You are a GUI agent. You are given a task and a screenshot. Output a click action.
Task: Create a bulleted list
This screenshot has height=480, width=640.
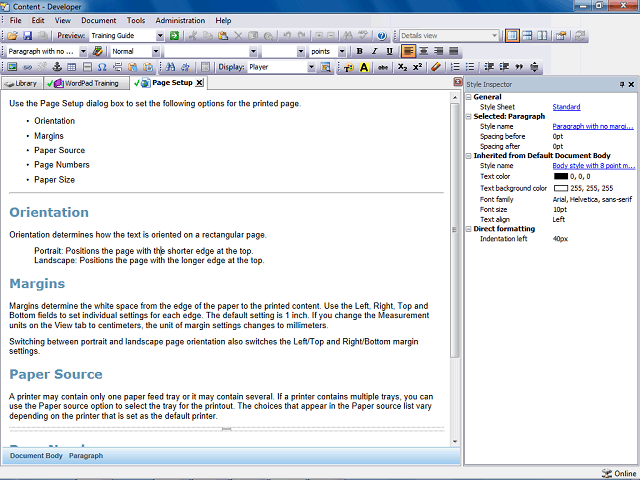click(x=470, y=67)
